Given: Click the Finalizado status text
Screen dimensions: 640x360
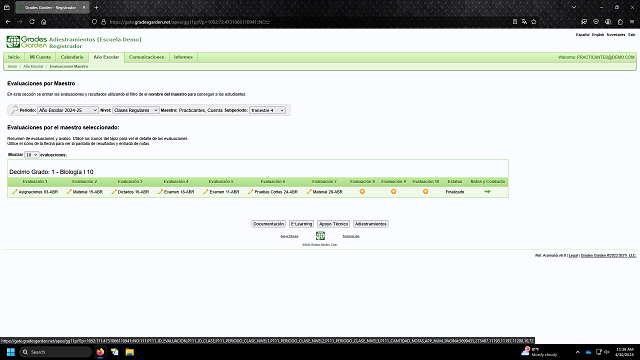Looking at the screenshot, I should tap(455, 192).
